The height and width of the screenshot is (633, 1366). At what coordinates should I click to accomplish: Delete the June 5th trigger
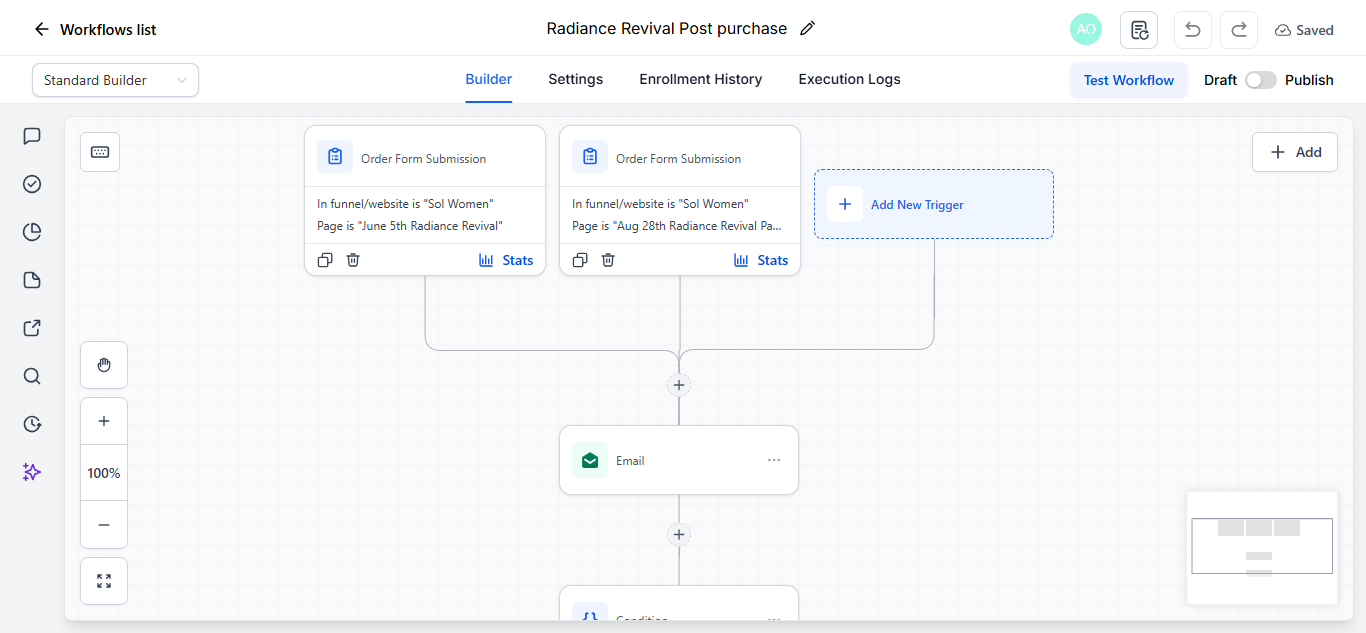[x=353, y=260]
